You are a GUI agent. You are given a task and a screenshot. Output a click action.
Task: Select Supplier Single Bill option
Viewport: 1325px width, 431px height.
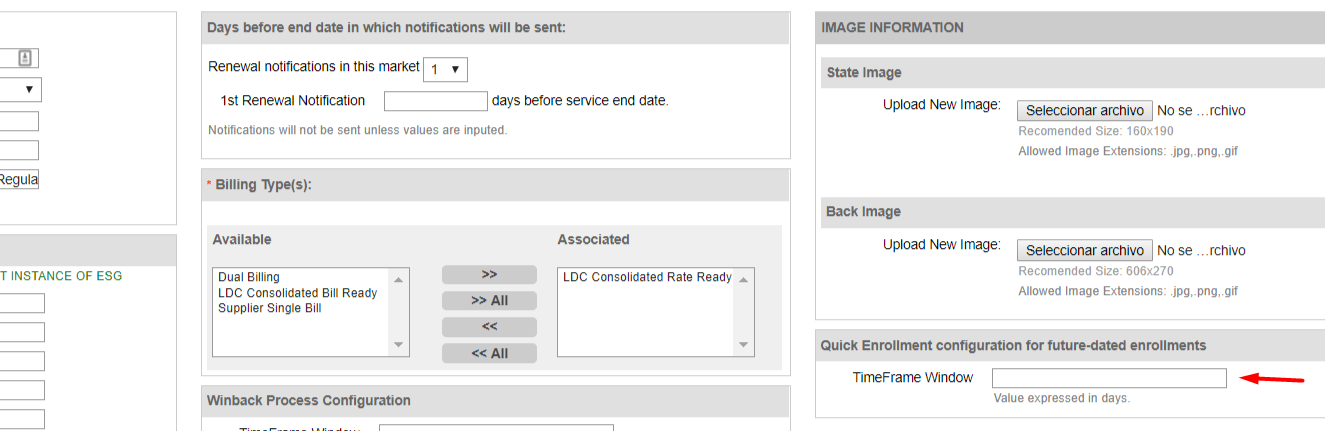[x=269, y=308]
